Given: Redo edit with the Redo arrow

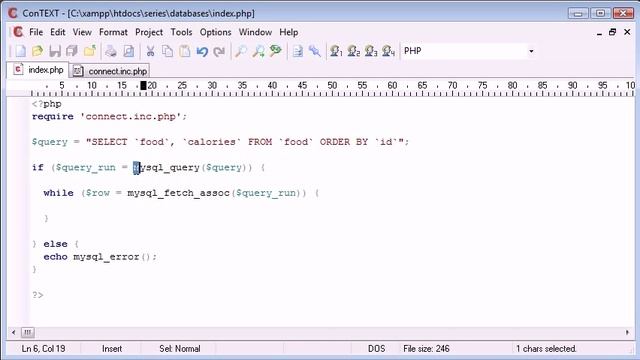Looking at the screenshot, I should 219,51.
